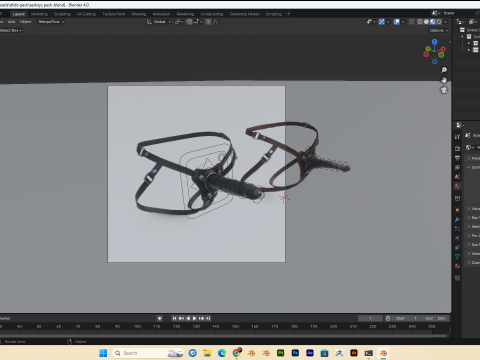Play animation in reverse
The image size is (480, 360).
click(x=188, y=318)
